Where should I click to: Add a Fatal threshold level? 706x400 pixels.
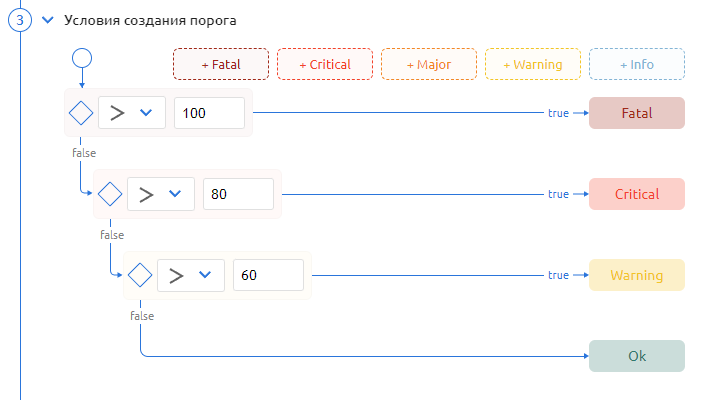click(x=221, y=64)
